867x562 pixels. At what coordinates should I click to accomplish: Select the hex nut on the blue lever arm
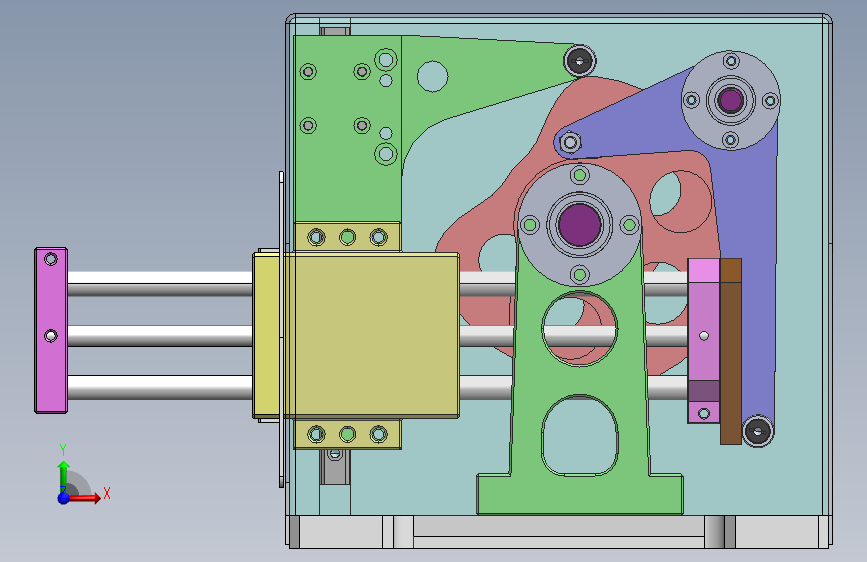[x=570, y=143]
